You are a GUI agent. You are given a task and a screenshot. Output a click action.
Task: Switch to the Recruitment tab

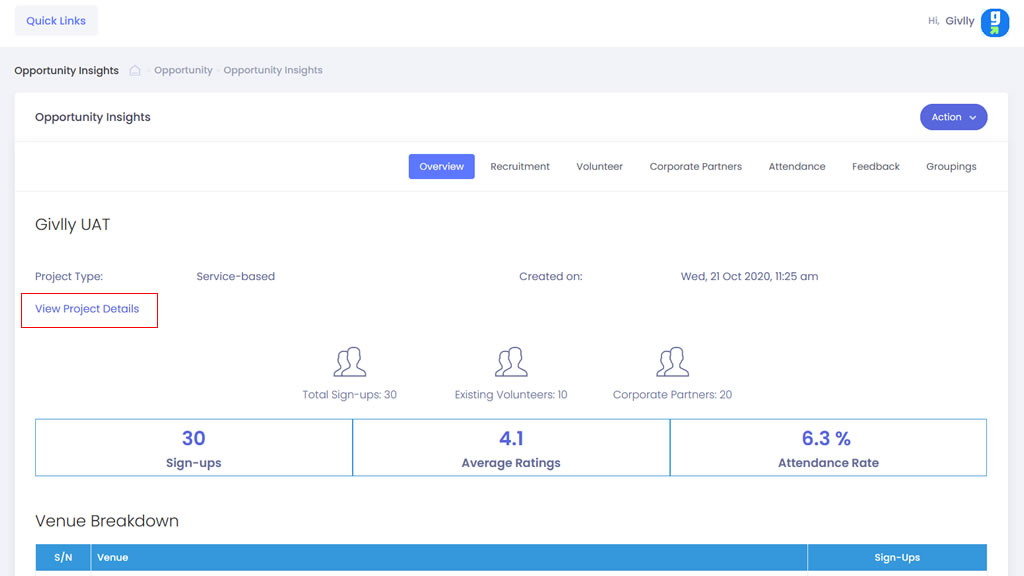coord(520,167)
